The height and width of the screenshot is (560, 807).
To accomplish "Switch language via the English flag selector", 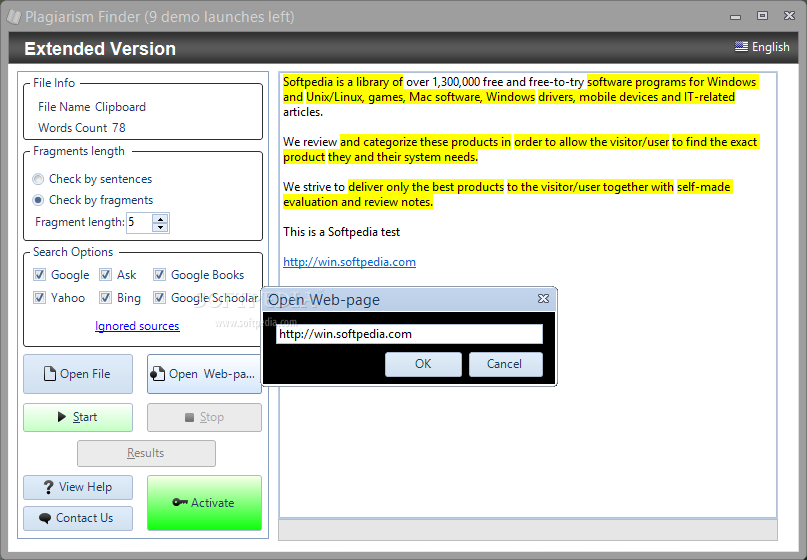I will 762,47.
